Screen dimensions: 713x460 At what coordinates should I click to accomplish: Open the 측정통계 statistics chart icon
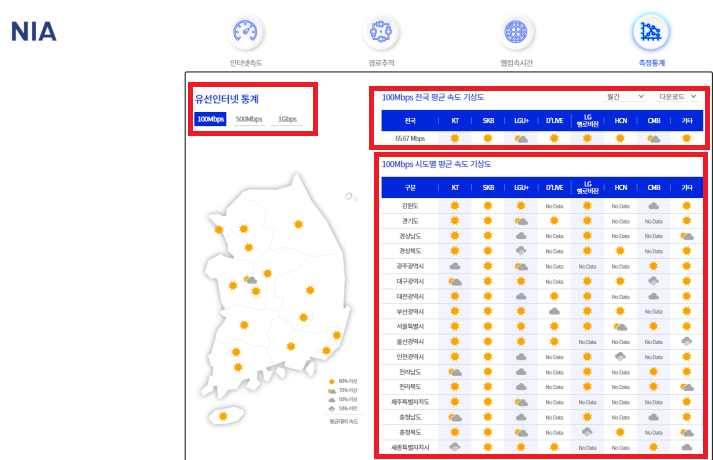651,32
